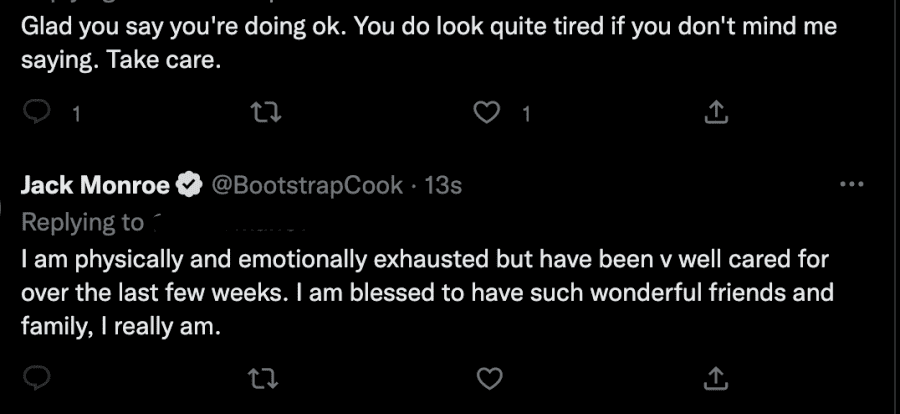This screenshot has width=900, height=414.
Task: Open the reply count '1' on top tweet
Action: pos(75,115)
